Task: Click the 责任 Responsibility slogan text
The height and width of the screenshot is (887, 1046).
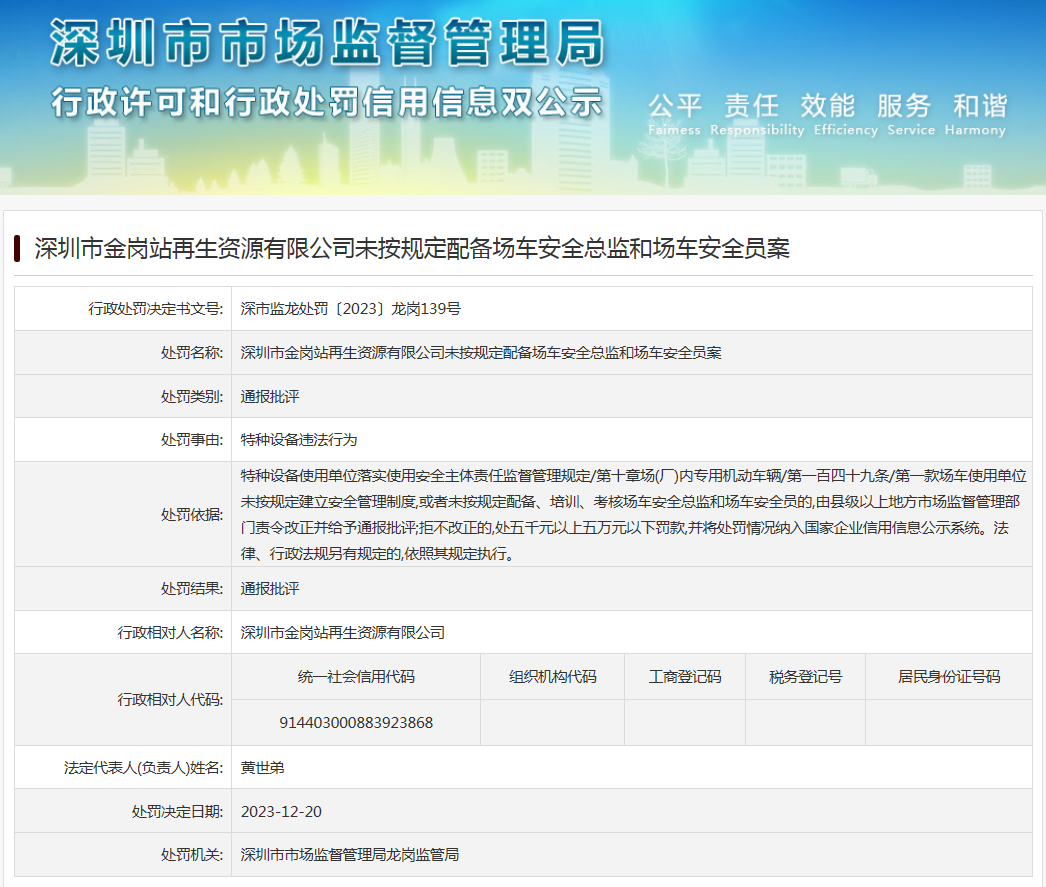Action: [756, 115]
